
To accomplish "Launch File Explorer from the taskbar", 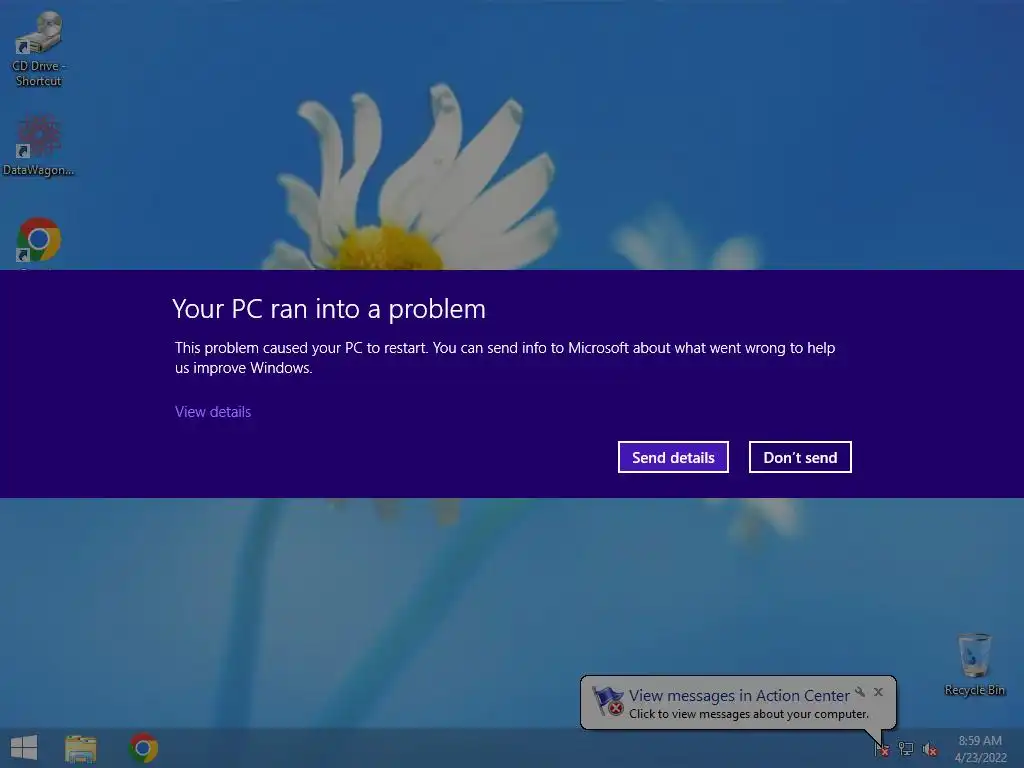I will click(x=80, y=748).
